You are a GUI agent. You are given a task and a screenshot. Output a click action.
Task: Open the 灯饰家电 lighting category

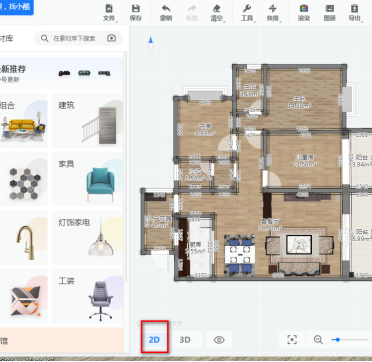87,237
